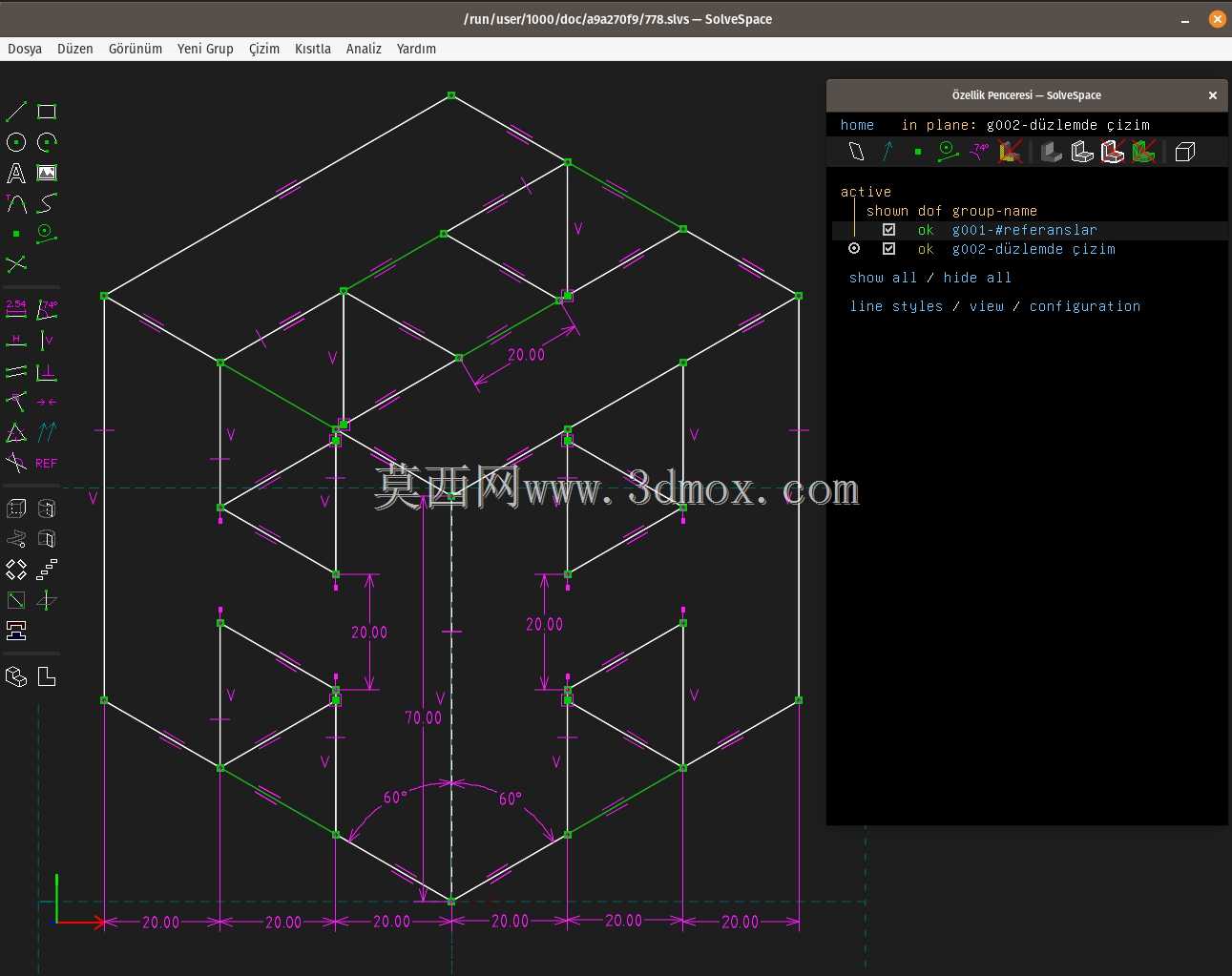The image size is (1232, 976).
Task: Select the Datum Point tool
Action: tap(16, 234)
